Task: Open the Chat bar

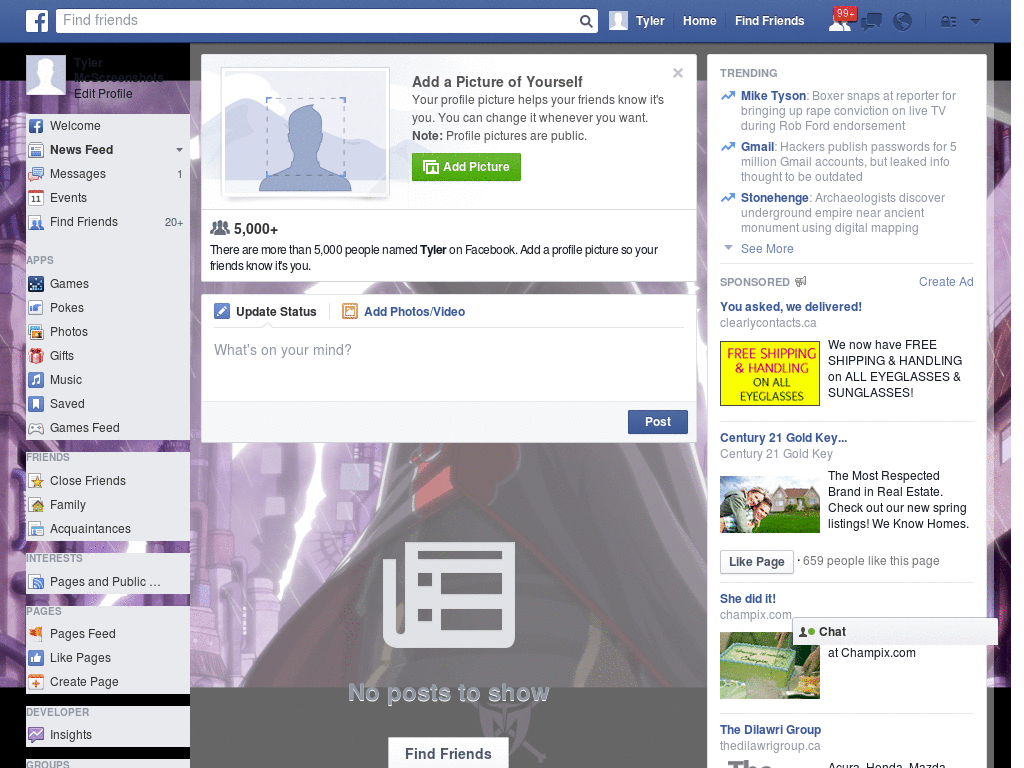Action: (x=895, y=632)
